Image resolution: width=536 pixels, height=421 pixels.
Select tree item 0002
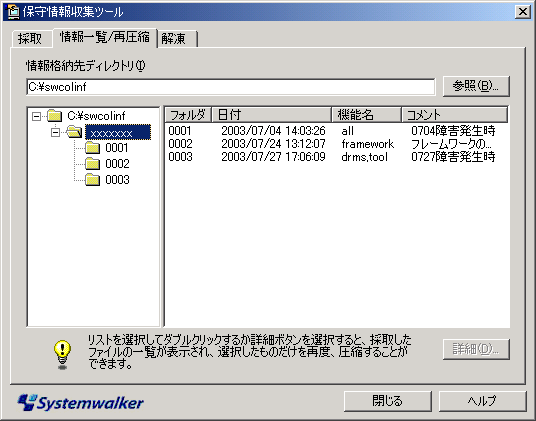coord(117,164)
